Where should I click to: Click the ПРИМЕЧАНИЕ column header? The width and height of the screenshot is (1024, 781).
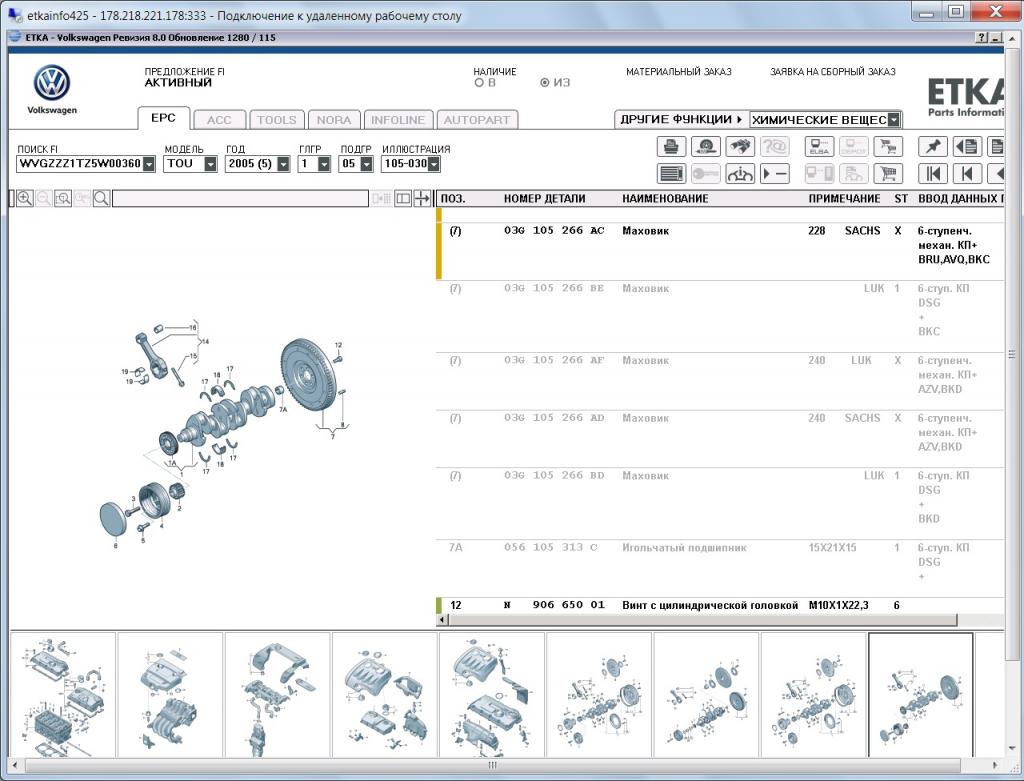click(844, 199)
